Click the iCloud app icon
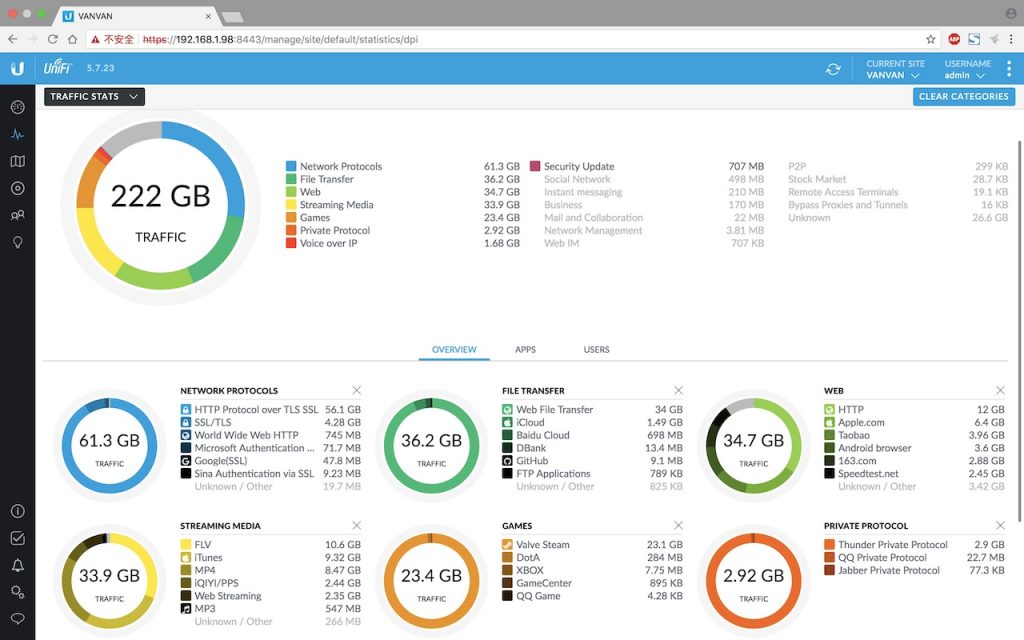 pyautogui.click(x=507, y=423)
